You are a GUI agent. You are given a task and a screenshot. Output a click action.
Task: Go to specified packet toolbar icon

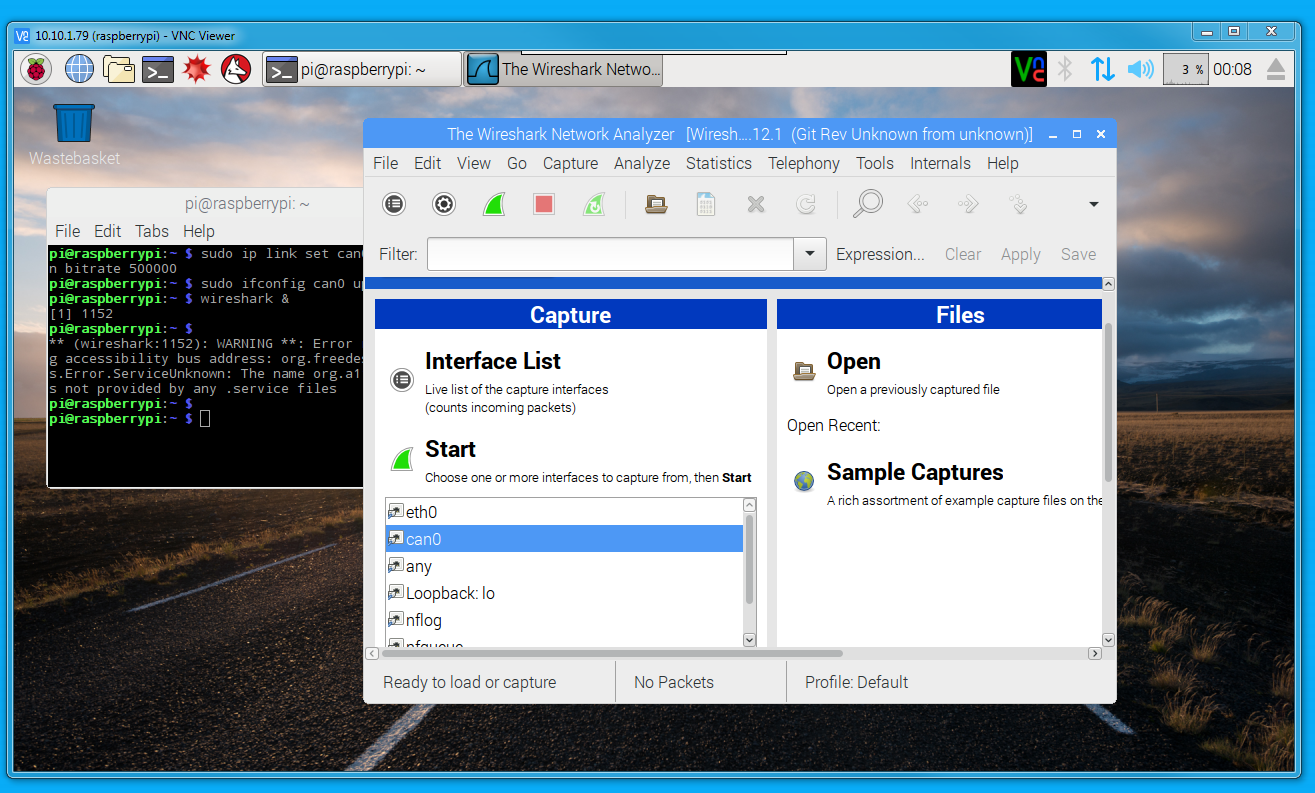pyautogui.click(x=1018, y=204)
